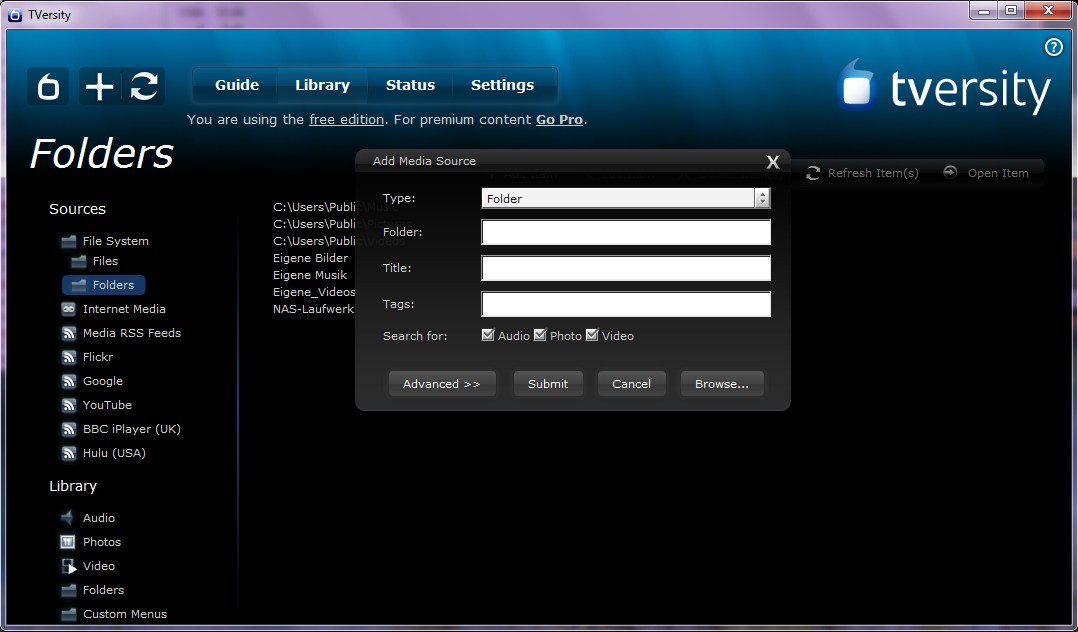Click the refresh arrows toolbar icon
Screen dimensions: 1078x632
point(144,87)
